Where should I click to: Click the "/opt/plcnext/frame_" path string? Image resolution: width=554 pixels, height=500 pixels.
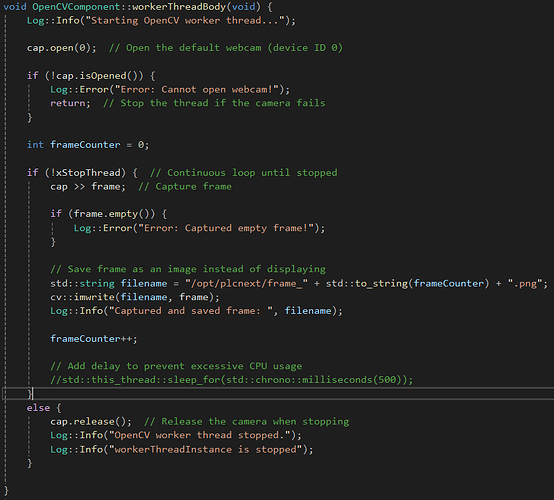(246, 283)
